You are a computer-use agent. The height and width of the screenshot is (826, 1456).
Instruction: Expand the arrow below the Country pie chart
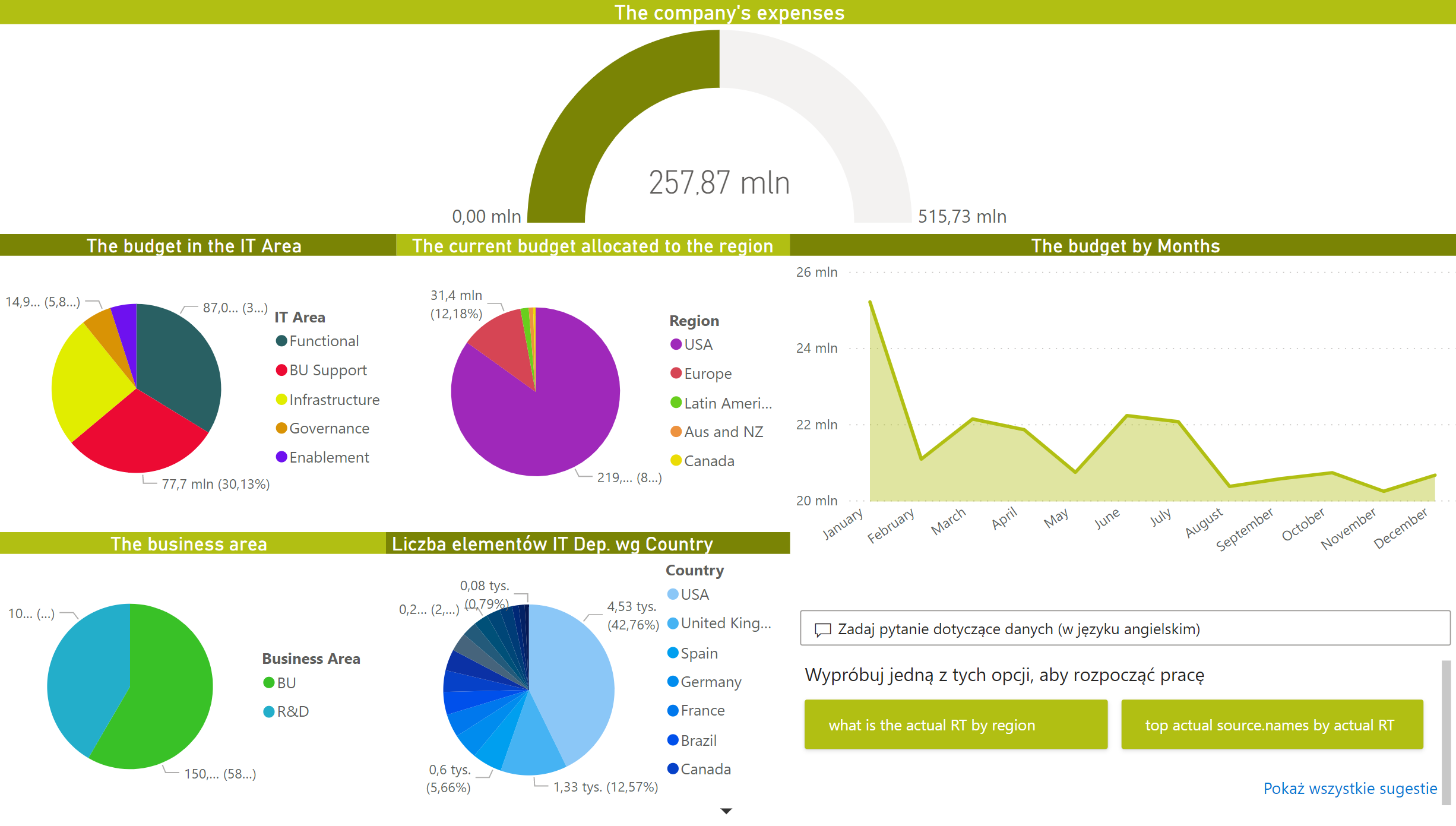pyautogui.click(x=726, y=810)
